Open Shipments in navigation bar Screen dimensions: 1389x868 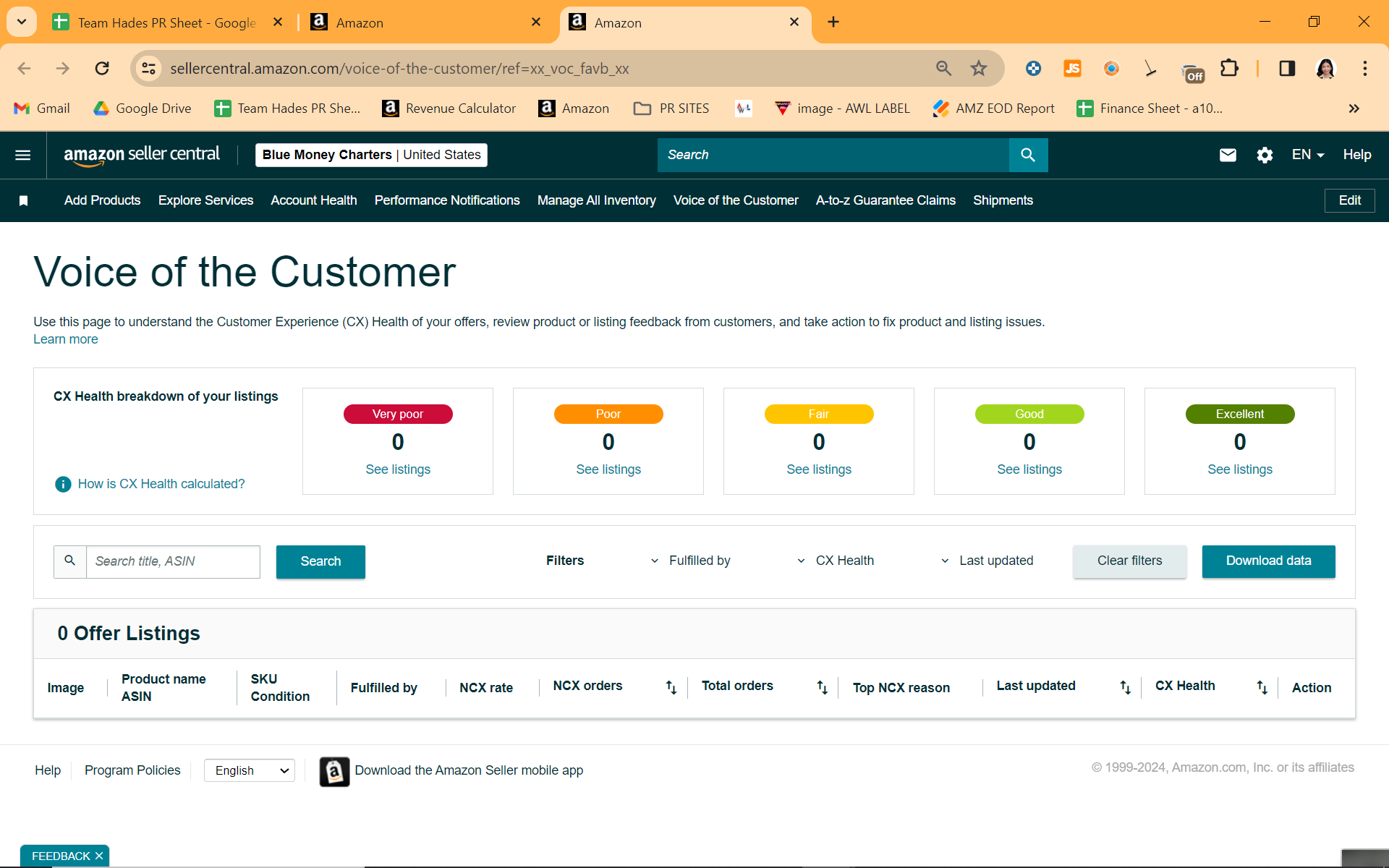(x=1003, y=200)
